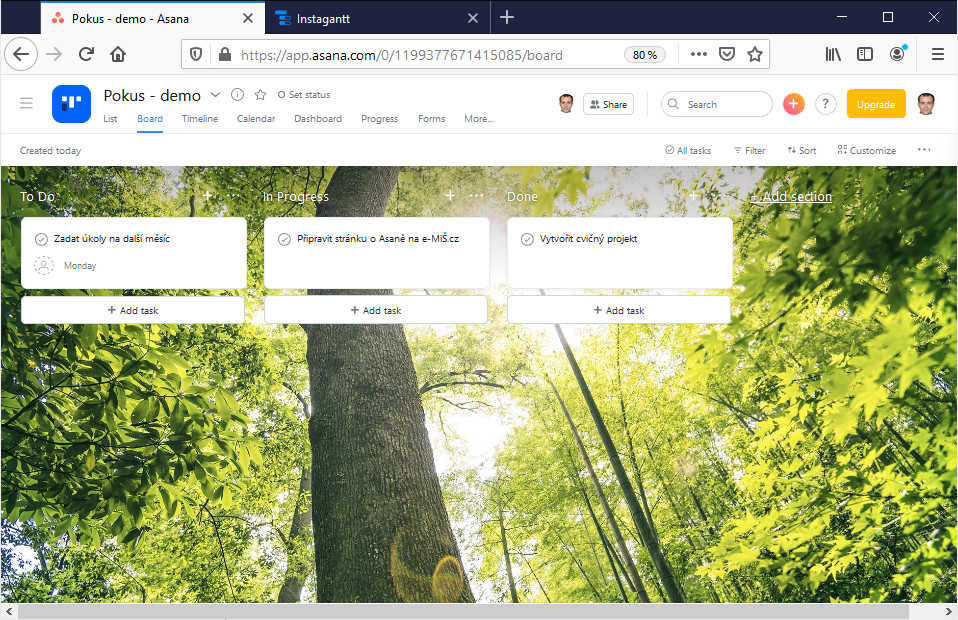
Task: Open Search in the top bar
Action: pyautogui.click(x=716, y=104)
